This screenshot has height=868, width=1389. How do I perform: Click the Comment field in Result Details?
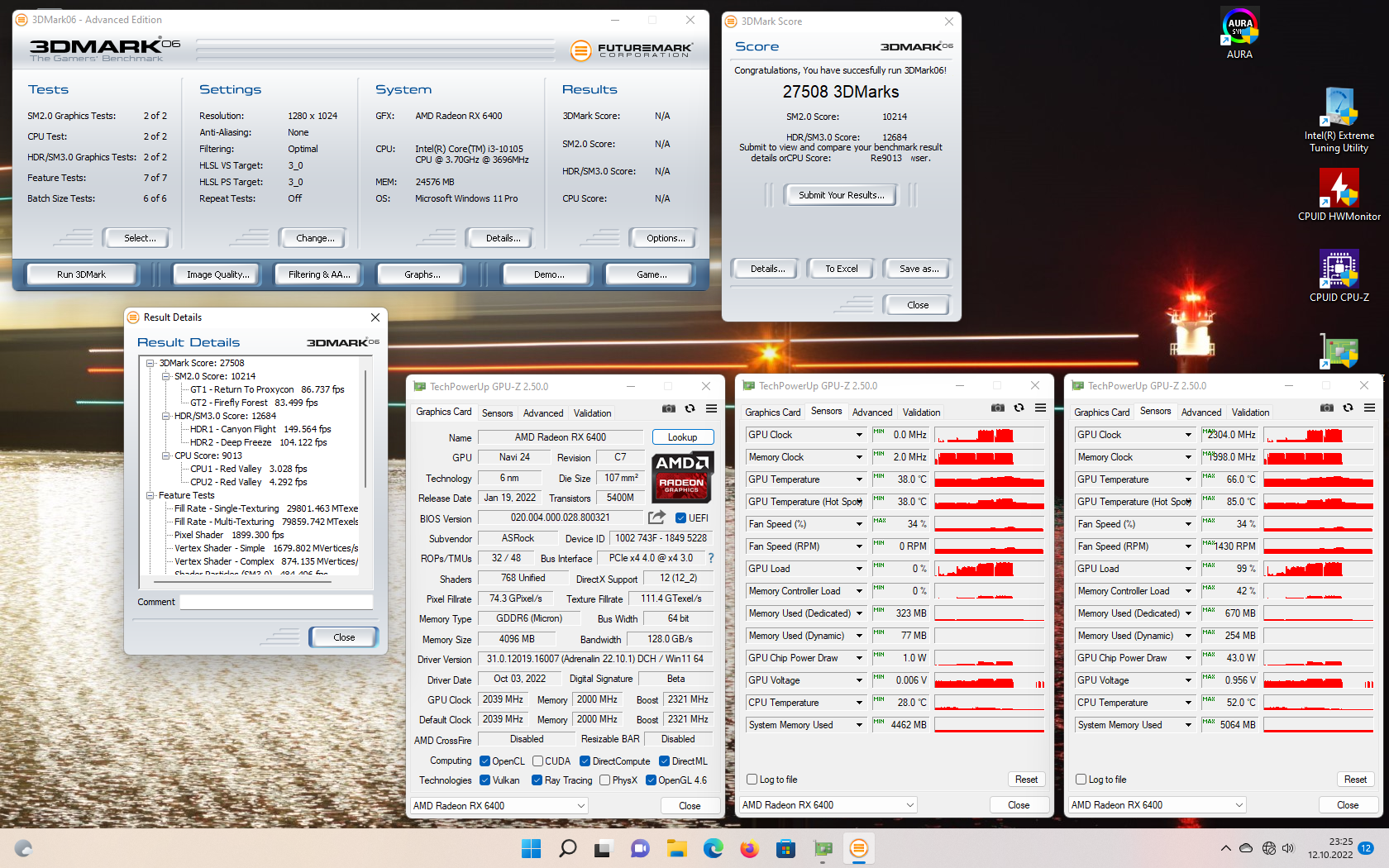276,602
